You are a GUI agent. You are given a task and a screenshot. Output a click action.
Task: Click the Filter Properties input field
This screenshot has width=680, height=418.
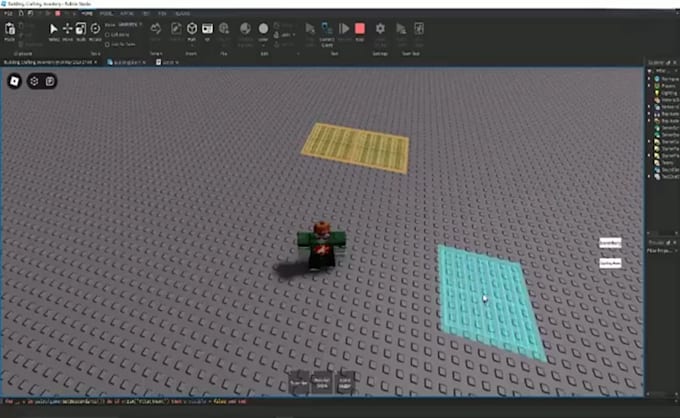click(x=662, y=251)
